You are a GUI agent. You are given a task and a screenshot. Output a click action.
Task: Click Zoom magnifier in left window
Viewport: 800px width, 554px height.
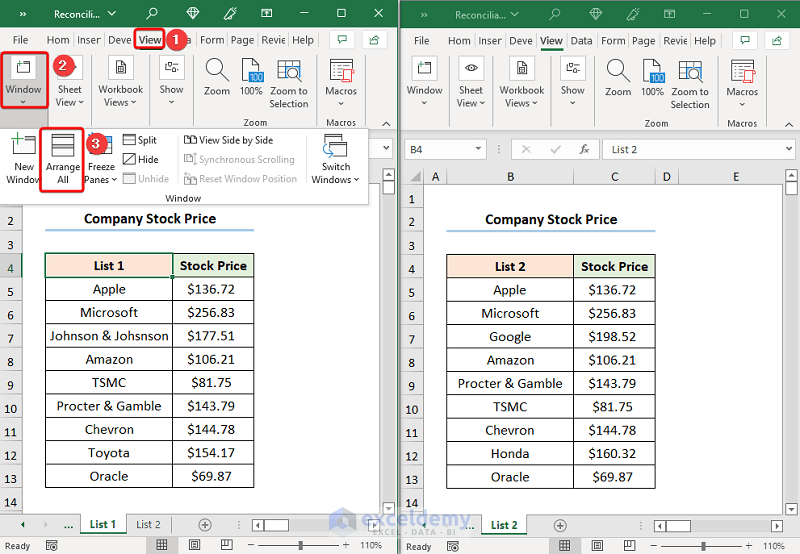(217, 77)
